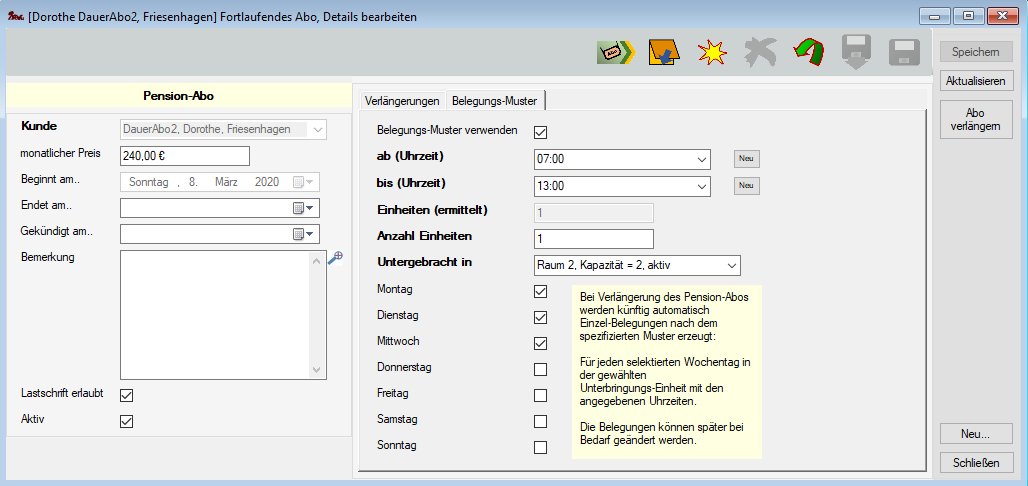Open the Untergebracht in room dropdown
Screen dimensions: 1028x486
pyautogui.click(x=730, y=265)
